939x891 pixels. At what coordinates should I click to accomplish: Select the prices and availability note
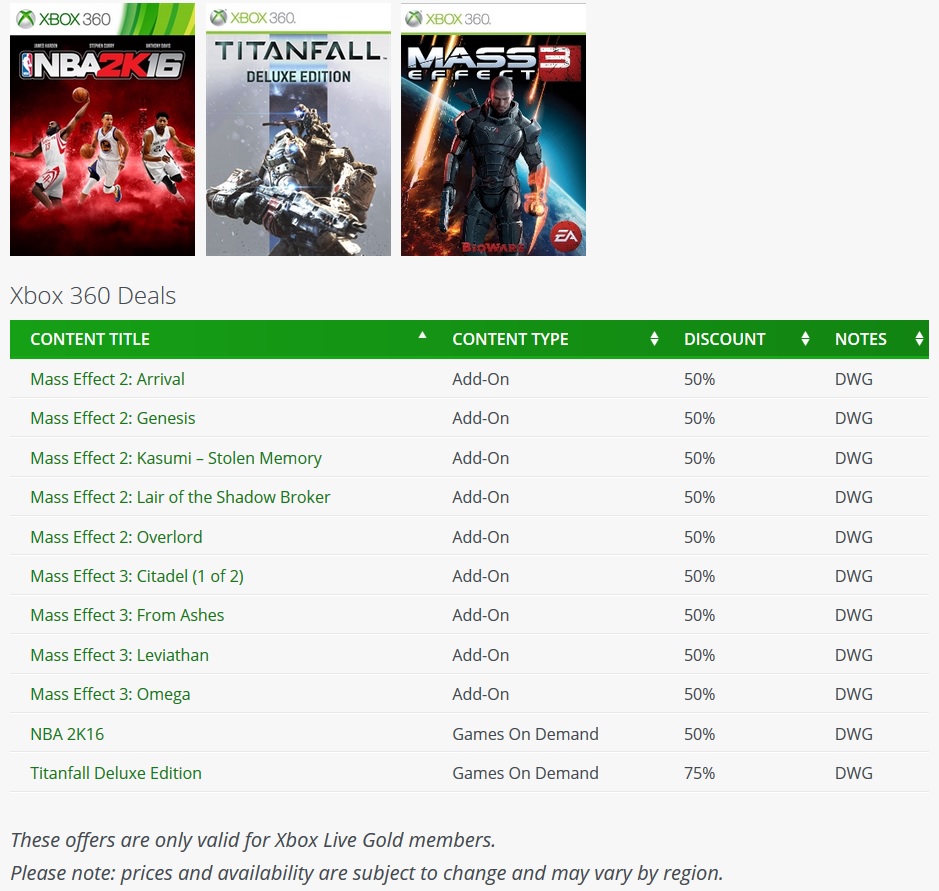(366, 873)
